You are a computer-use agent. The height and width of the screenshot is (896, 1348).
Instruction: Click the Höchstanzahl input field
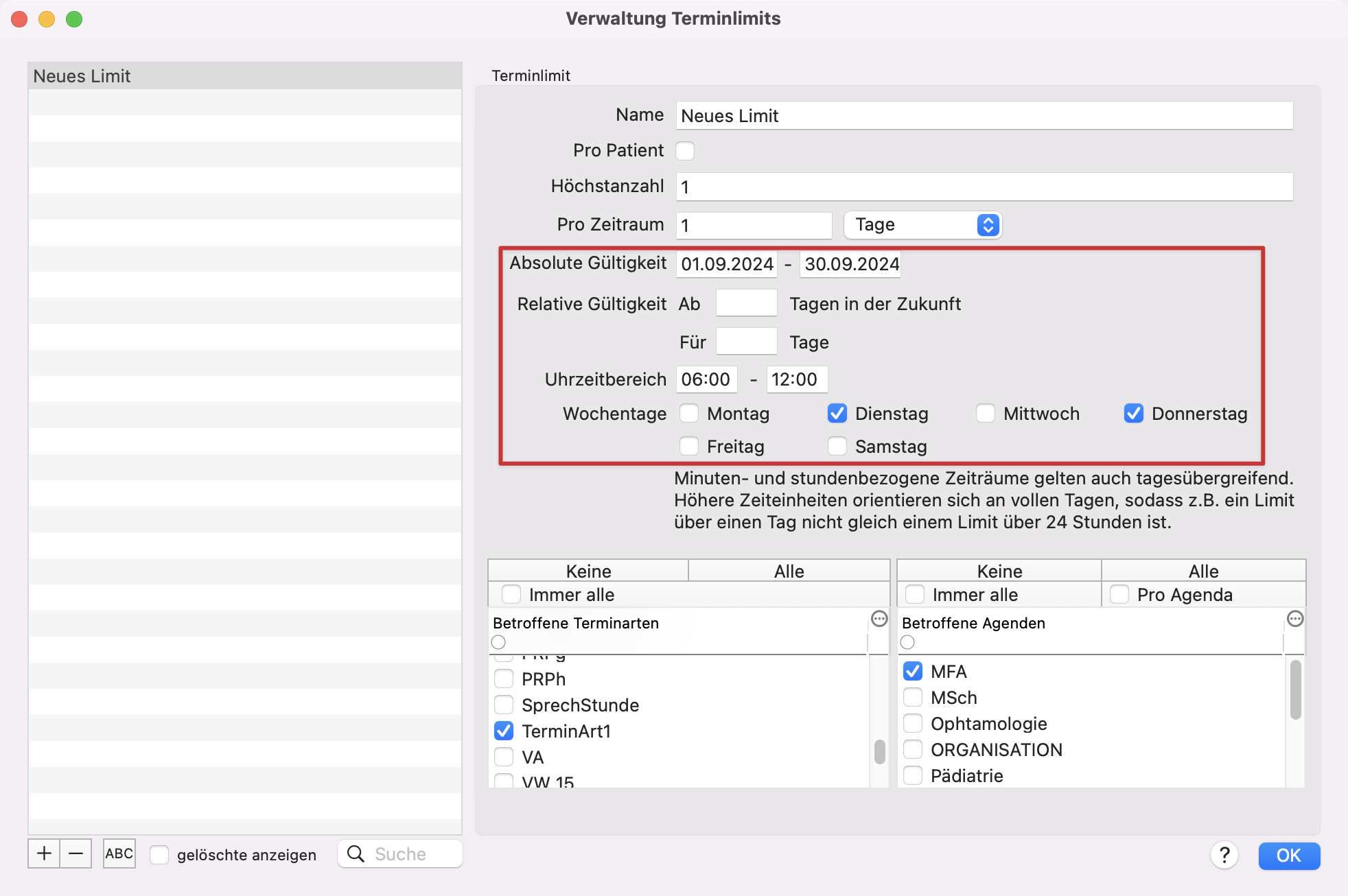pos(984,187)
